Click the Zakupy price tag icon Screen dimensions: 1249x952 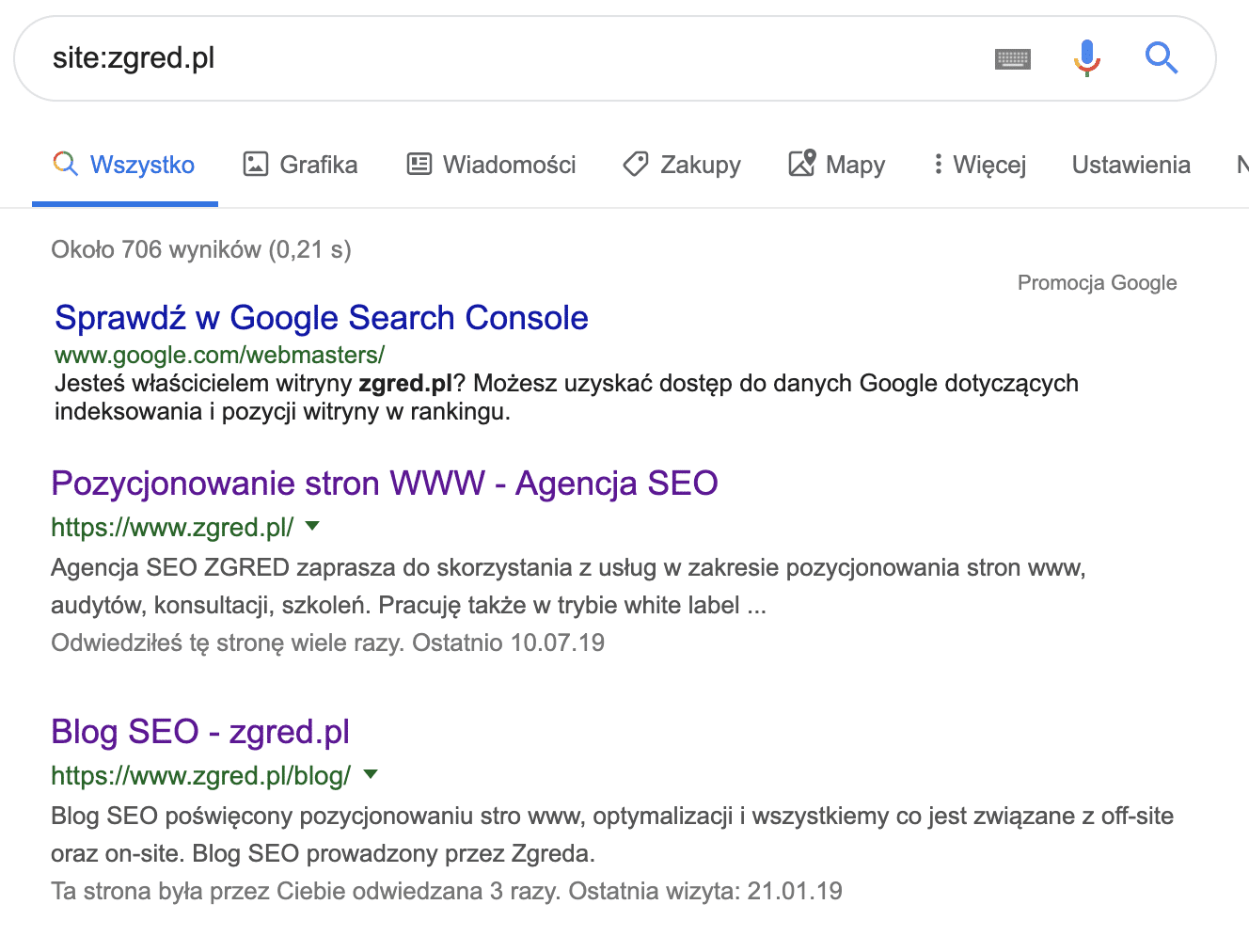pyautogui.click(x=636, y=165)
